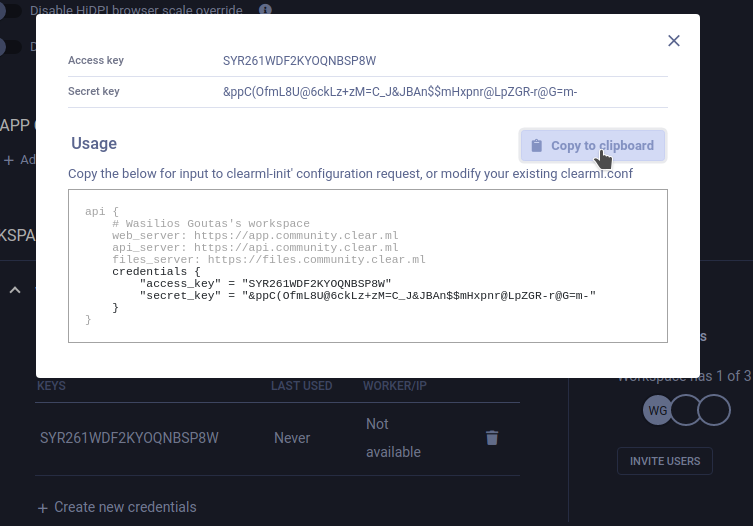Click the Usage heading
The width and height of the screenshot is (753, 526).
tap(94, 143)
